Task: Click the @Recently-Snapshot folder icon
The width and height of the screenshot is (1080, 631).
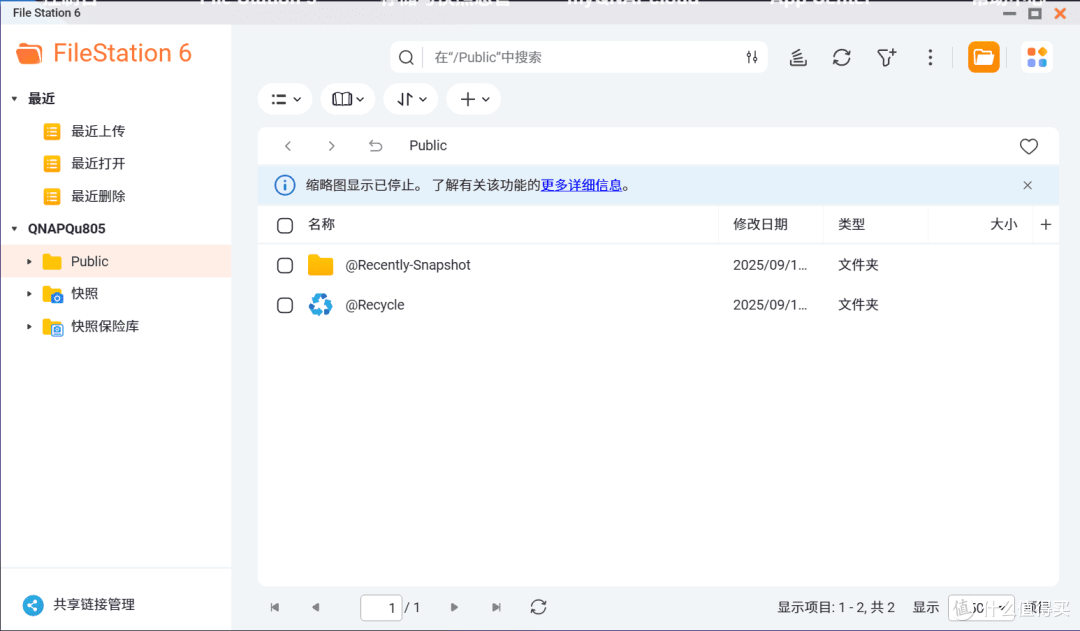Action: [x=320, y=265]
